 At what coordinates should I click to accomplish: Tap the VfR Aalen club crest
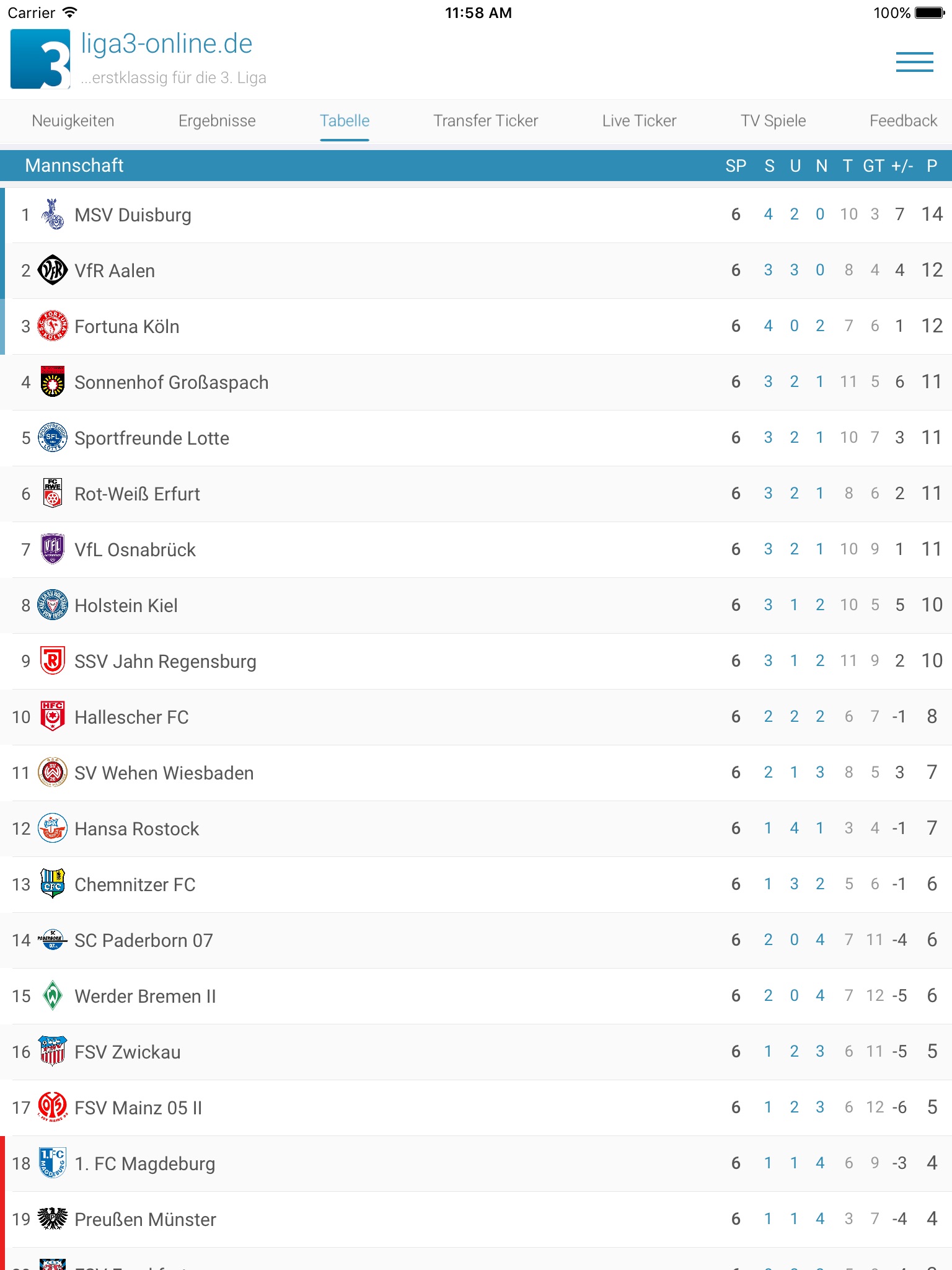pos(53,270)
